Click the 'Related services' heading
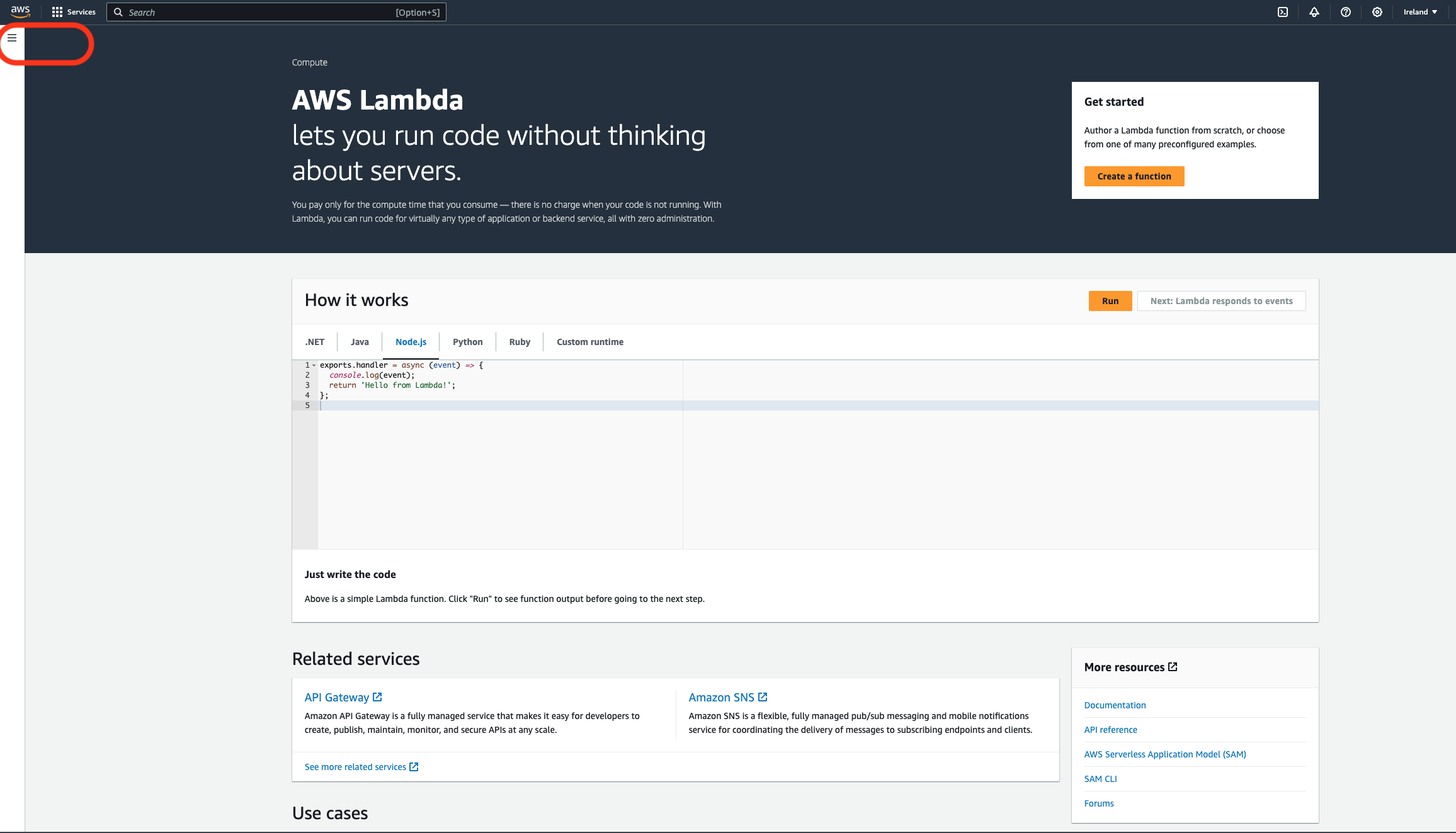This screenshot has width=1456, height=833. click(x=356, y=659)
